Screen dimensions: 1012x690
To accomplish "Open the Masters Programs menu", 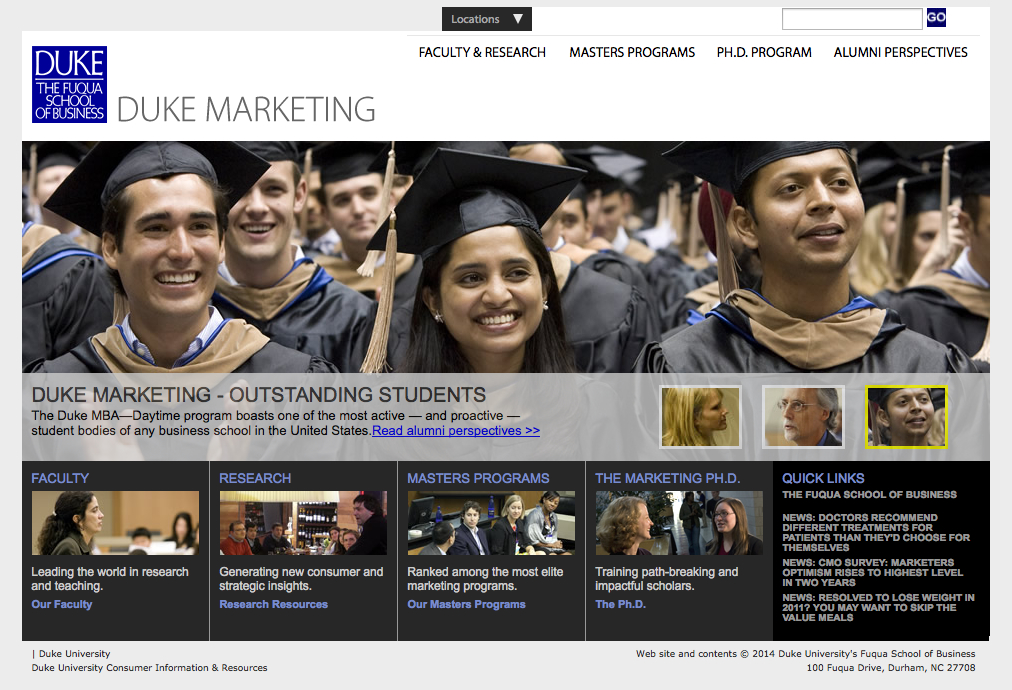I will click(632, 52).
